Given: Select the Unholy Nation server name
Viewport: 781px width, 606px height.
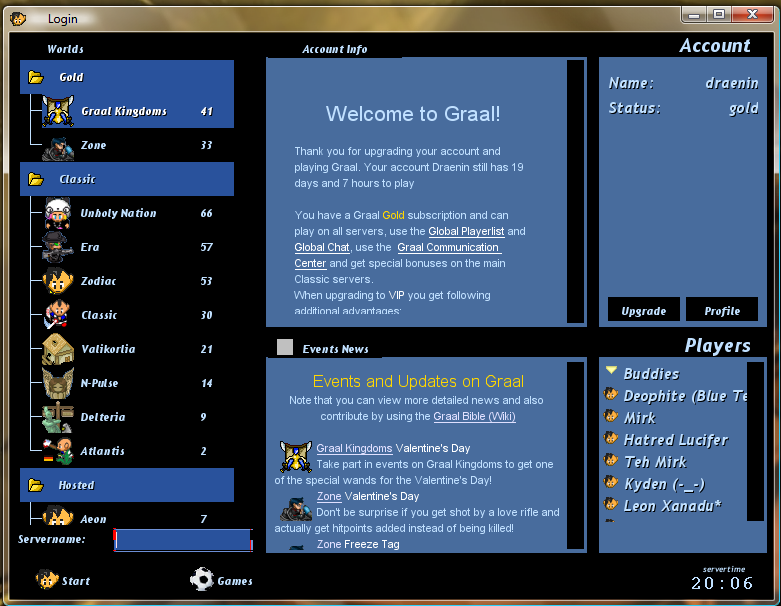Looking at the screenshot, I should tap(119, 213).
